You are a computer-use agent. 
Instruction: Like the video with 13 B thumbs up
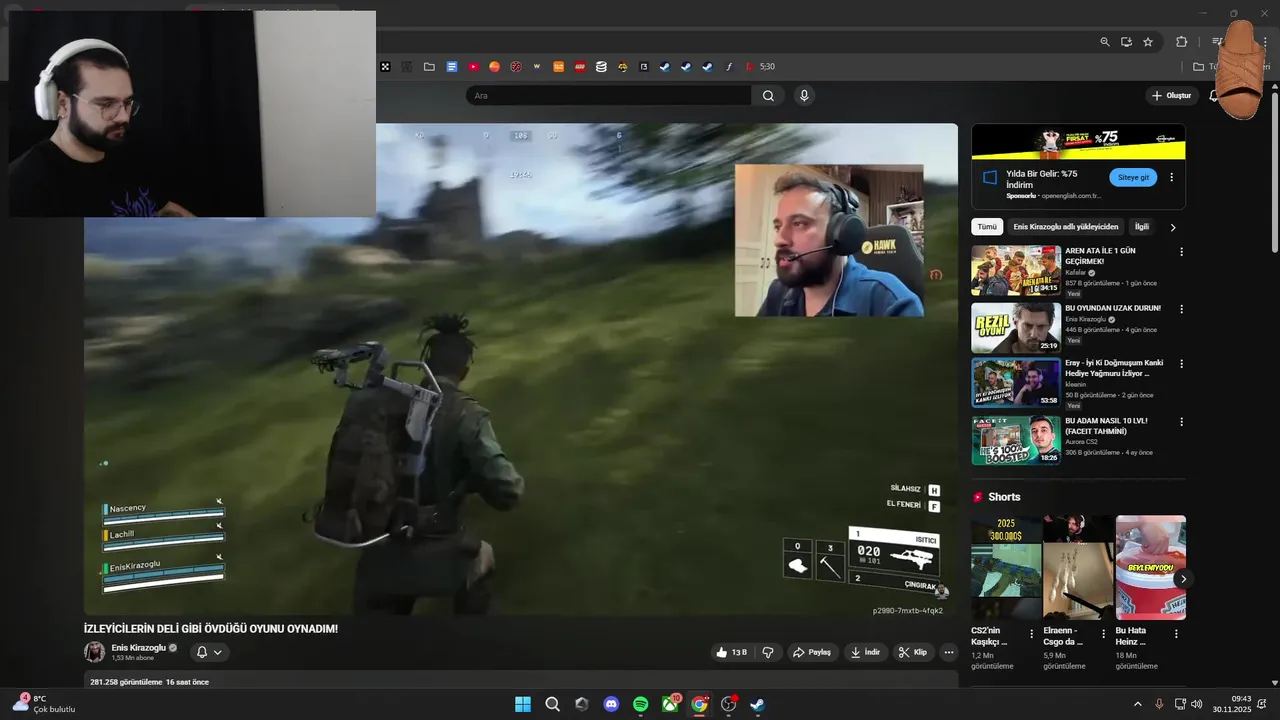click(731, 652)
